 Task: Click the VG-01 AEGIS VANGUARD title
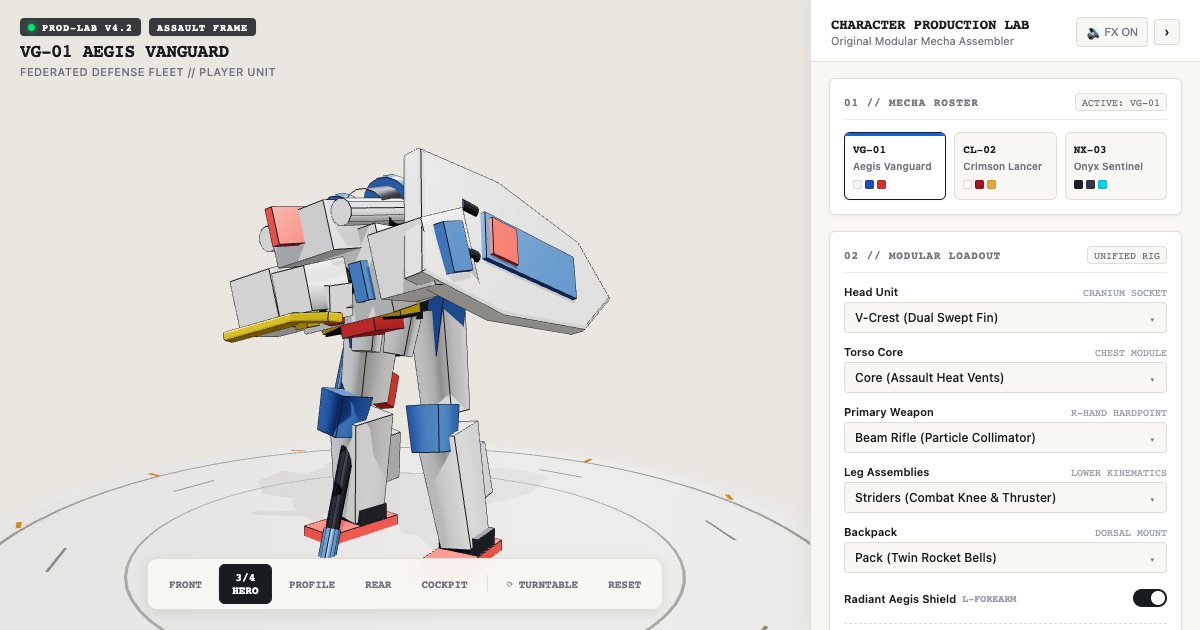[125, 52]
